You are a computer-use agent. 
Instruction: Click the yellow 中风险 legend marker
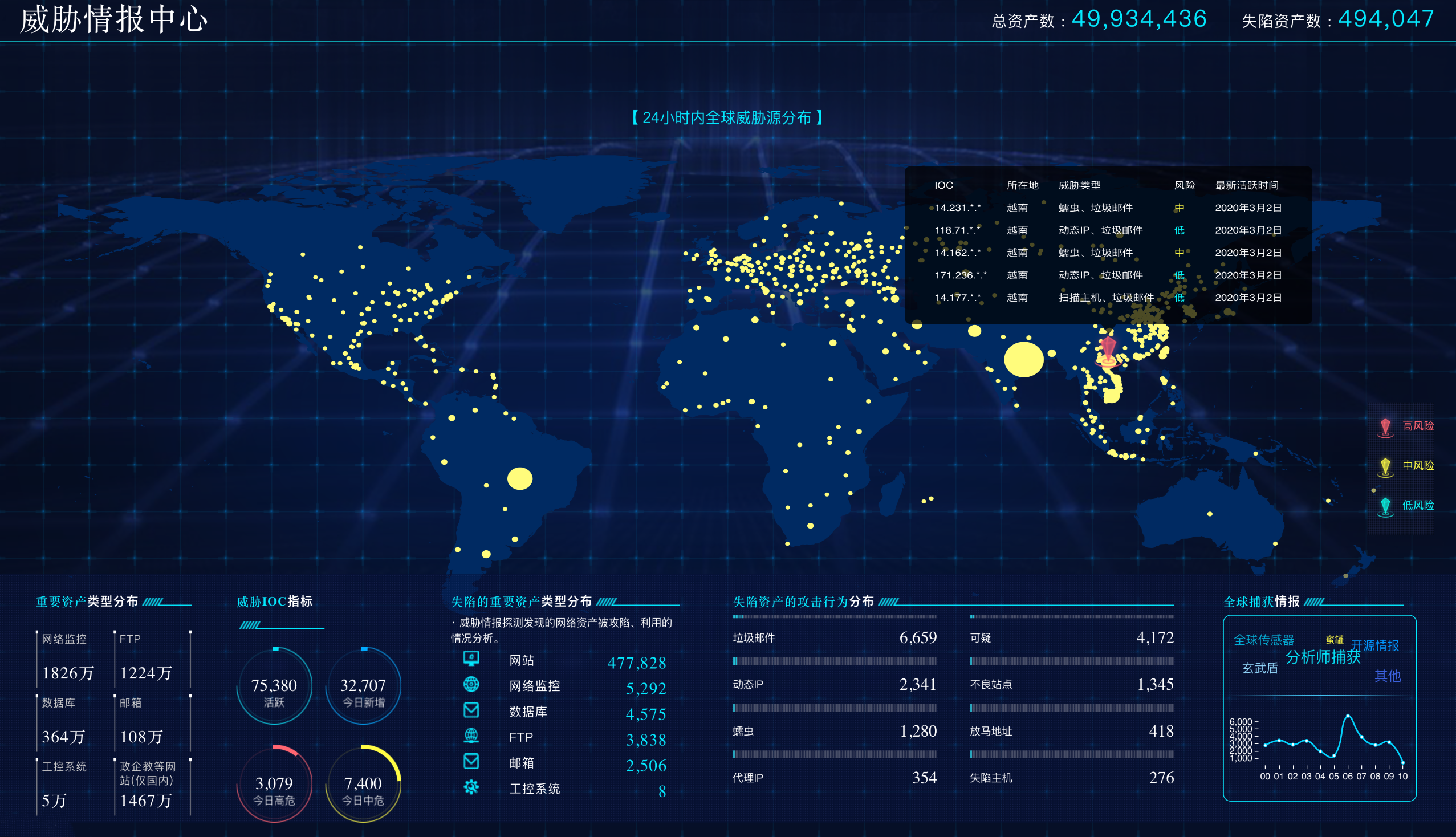1385,468
